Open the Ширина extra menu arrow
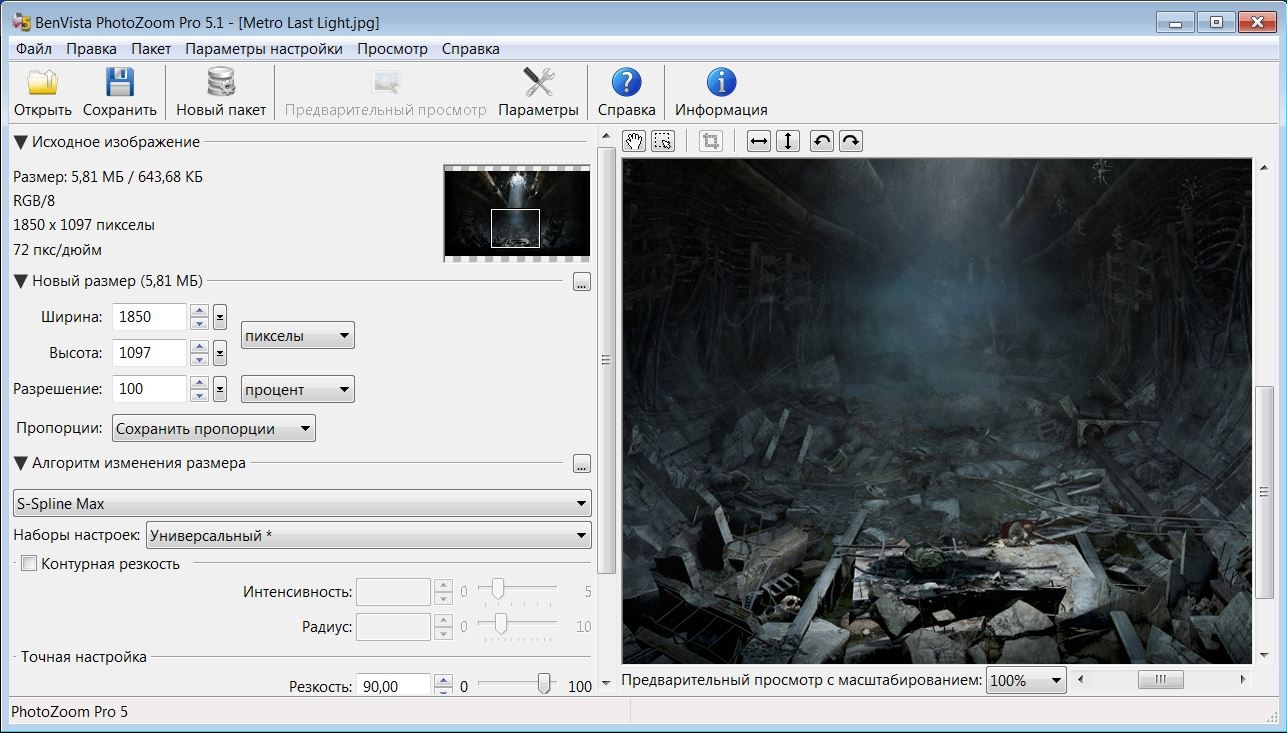Viewport: 1287px width, 733px height. pos(220,317)
